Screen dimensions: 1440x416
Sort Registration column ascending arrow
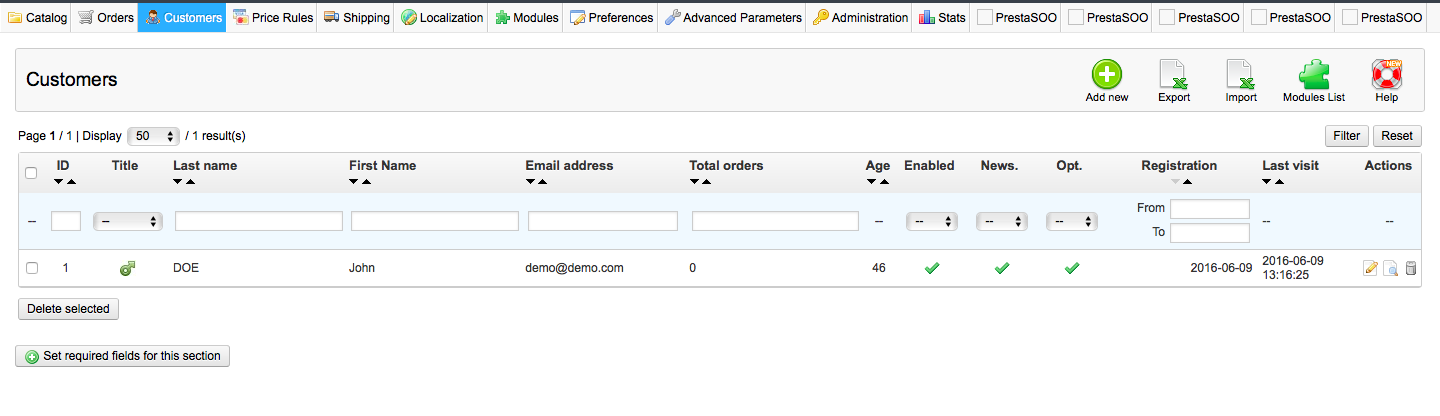(x=1186, y=182)
